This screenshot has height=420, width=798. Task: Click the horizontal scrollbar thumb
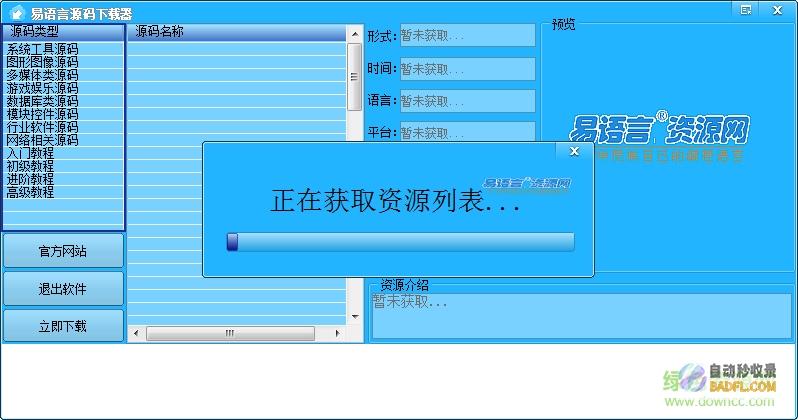(x=230, y=333)
